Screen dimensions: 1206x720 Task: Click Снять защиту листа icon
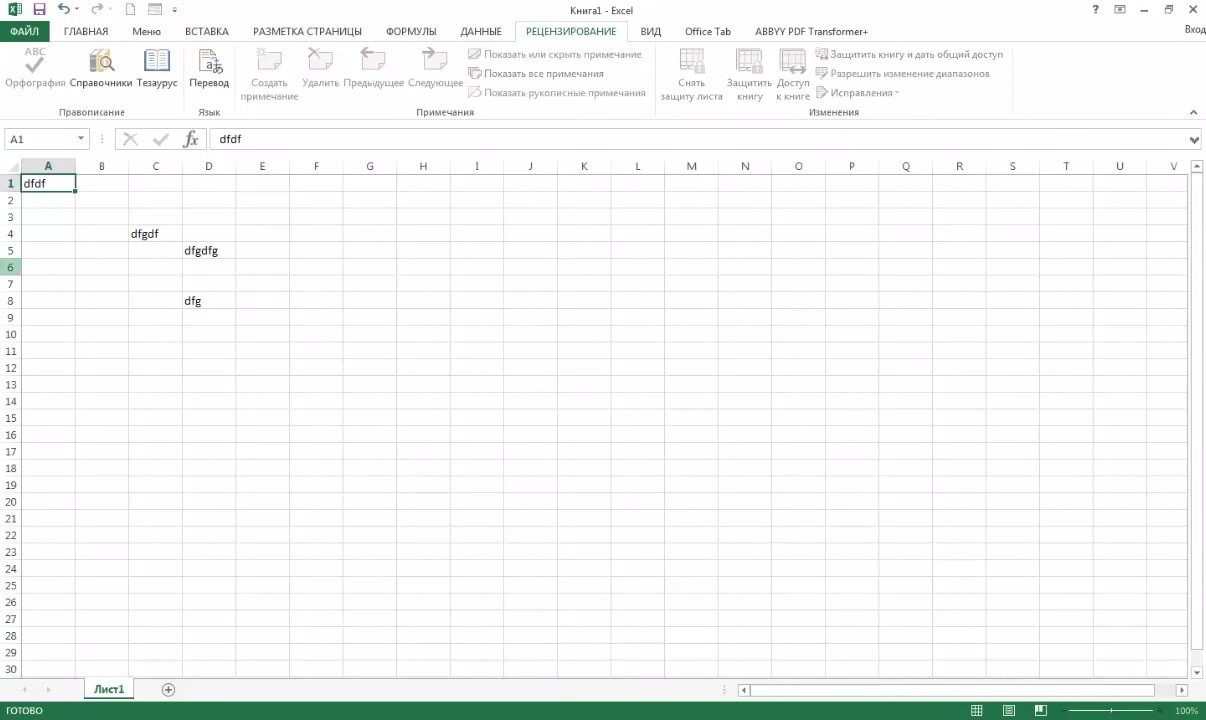(x=691, y=74)
